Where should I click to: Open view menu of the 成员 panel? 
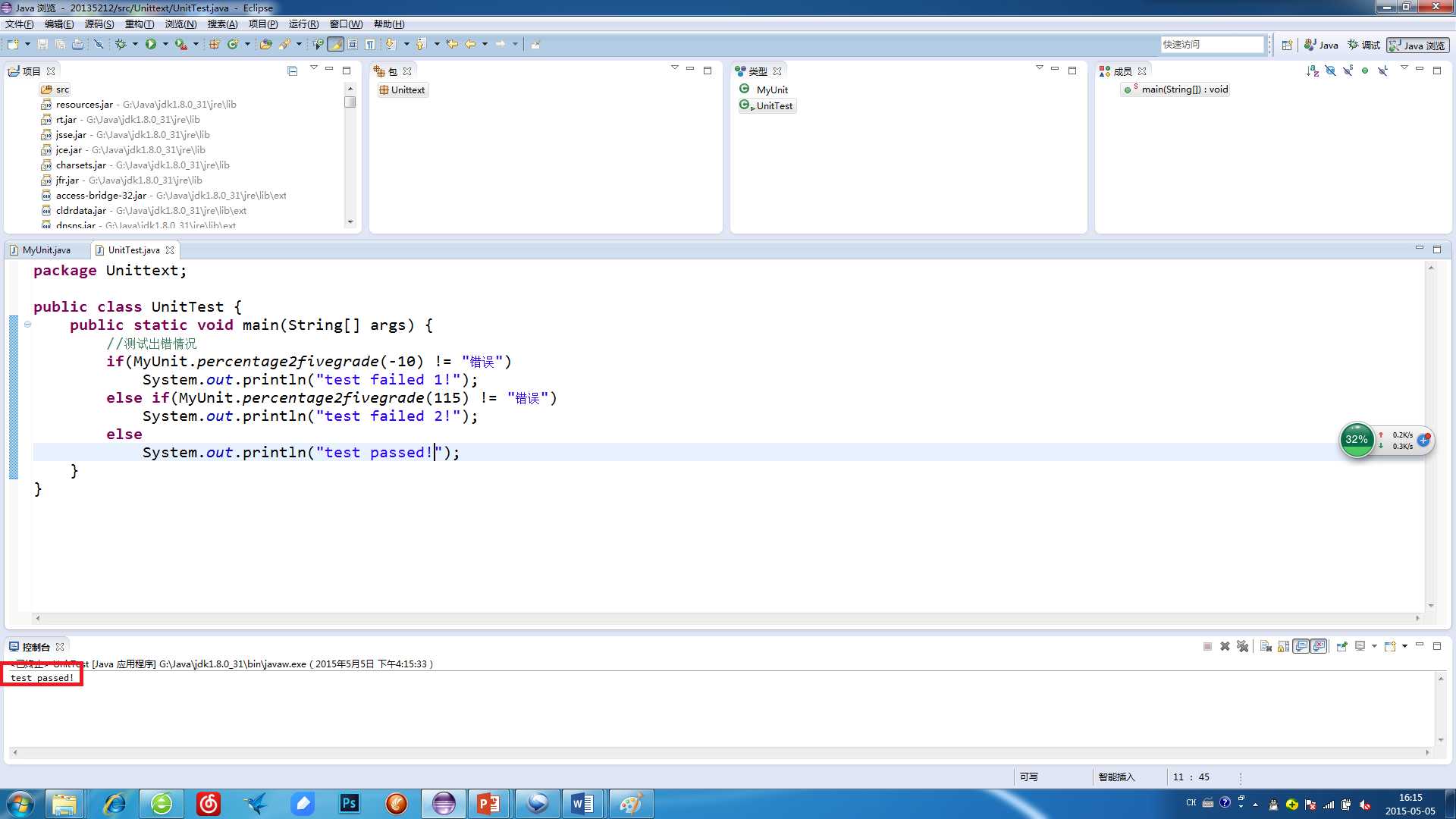tap(1404, 68)
